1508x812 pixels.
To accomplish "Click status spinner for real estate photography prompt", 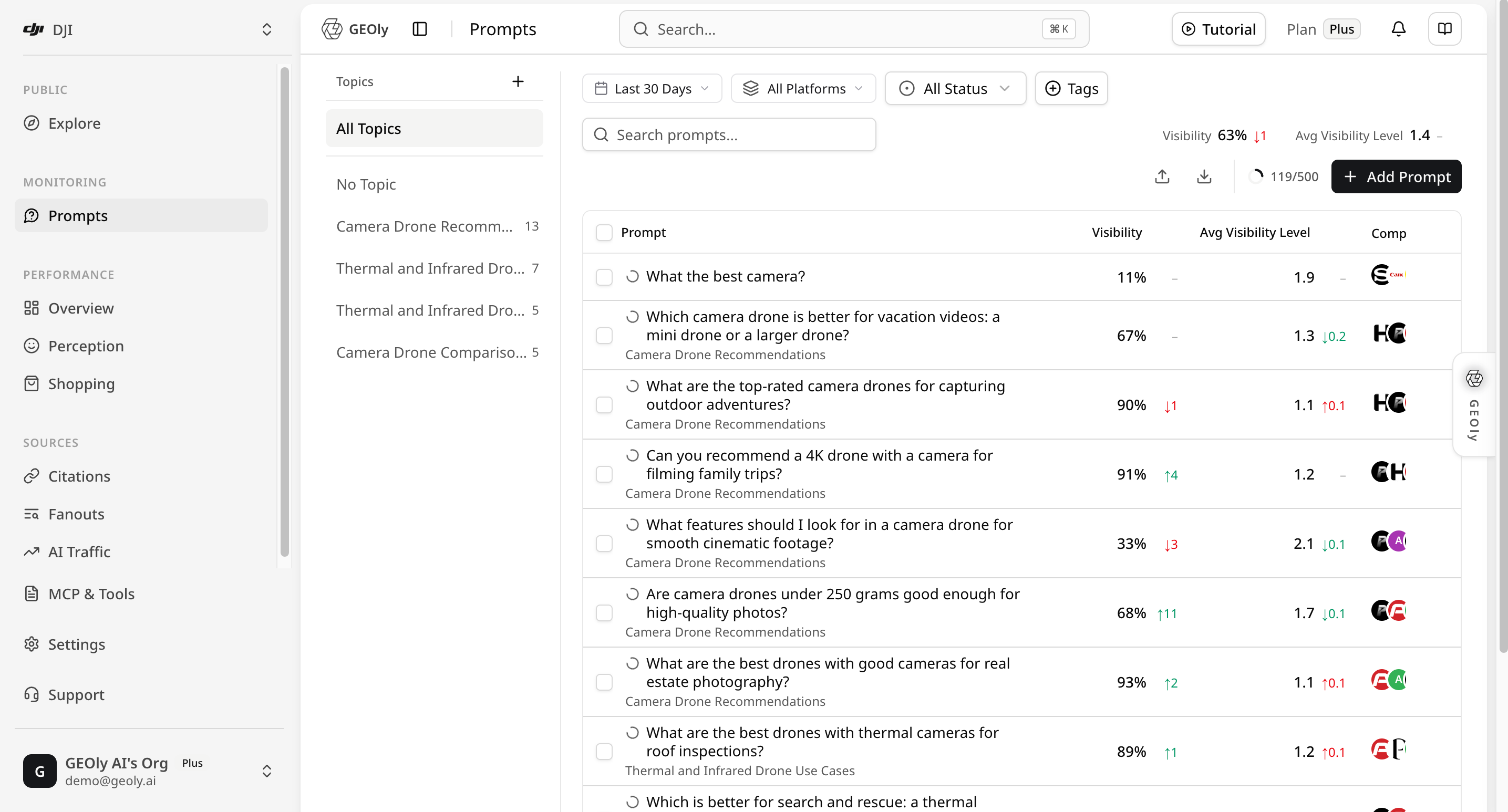I will click(632, 663).
